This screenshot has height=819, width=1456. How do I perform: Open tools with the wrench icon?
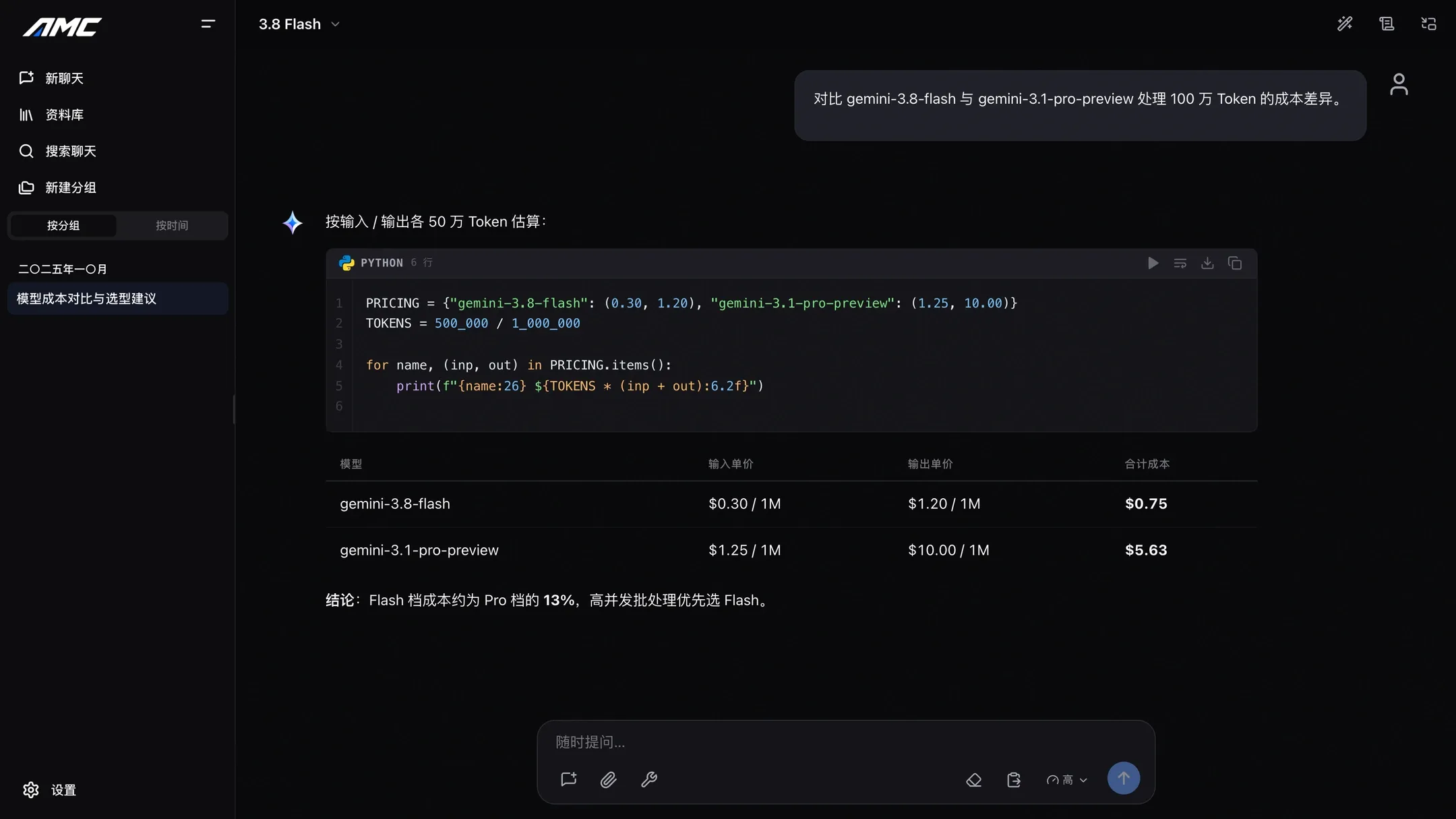point(648,779)
